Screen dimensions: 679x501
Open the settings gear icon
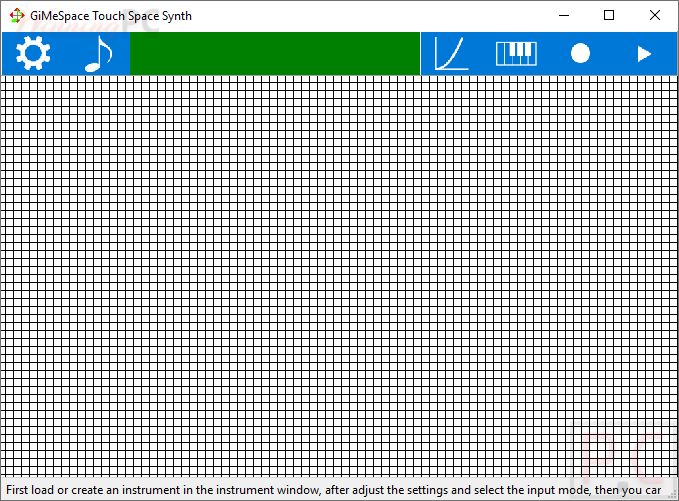(33, 54)
